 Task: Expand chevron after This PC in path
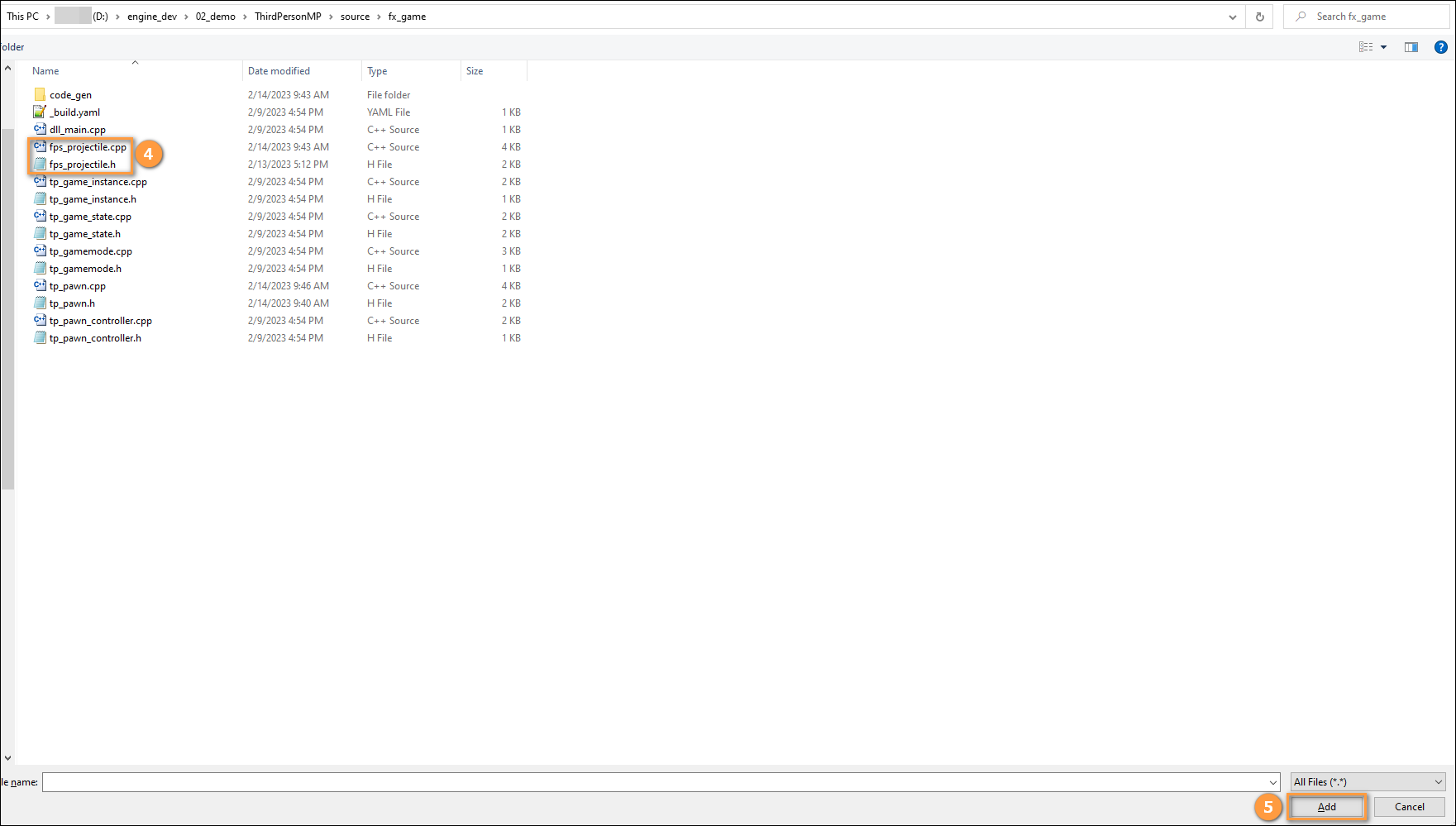coord(48,17)
